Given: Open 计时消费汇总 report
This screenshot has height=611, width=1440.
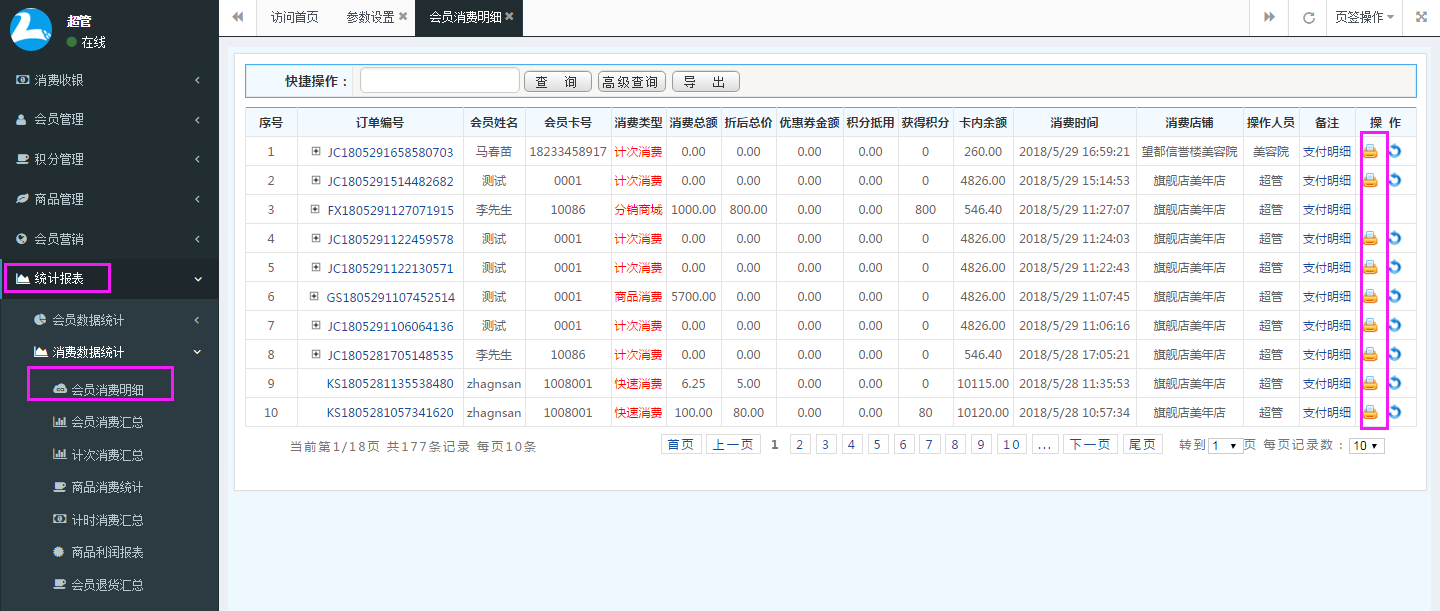Looking at the screenshot, I should (x=109, y=520).
